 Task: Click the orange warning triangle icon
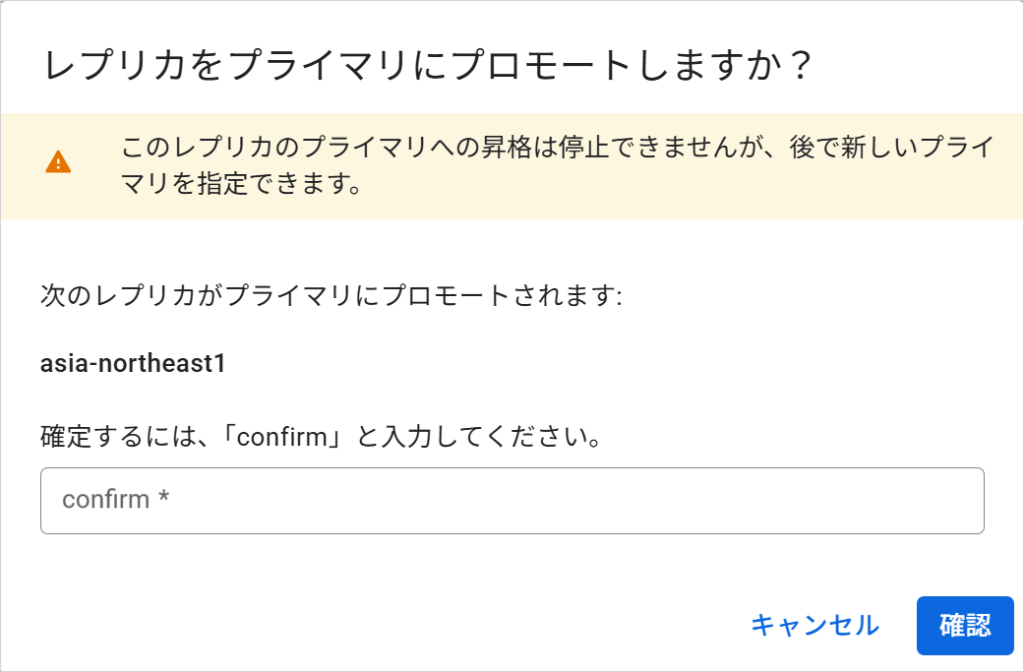coord(58,162)
